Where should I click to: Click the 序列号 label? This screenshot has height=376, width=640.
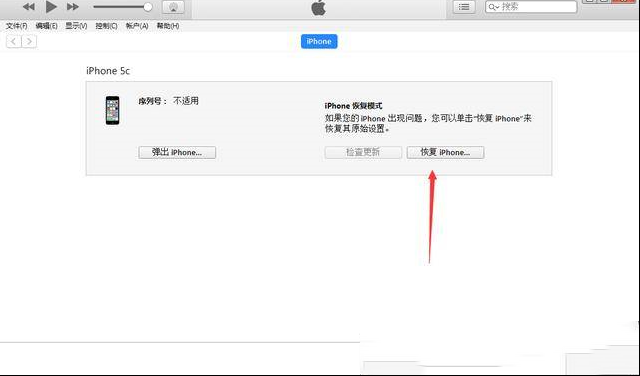[153, 101]
